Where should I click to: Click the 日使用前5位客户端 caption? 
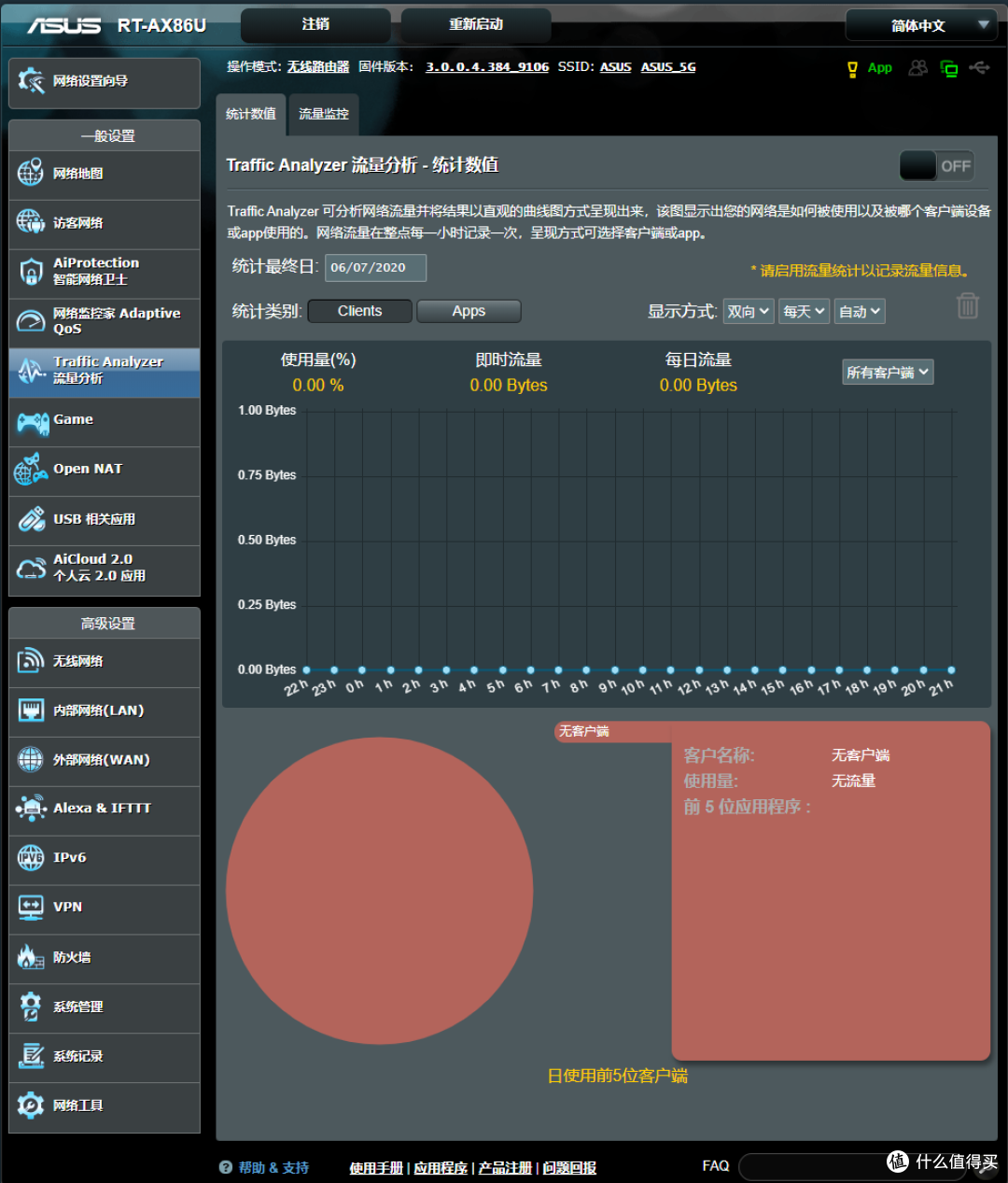[617, 1076]
